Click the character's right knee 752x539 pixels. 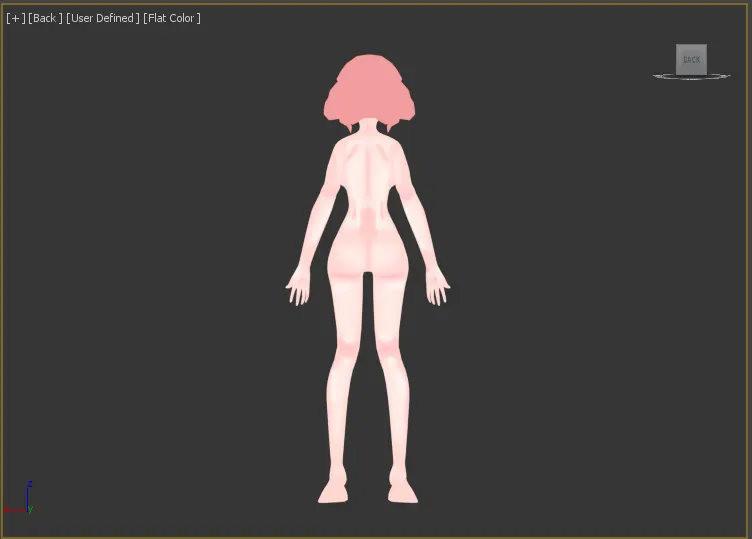tap(390, 350)
